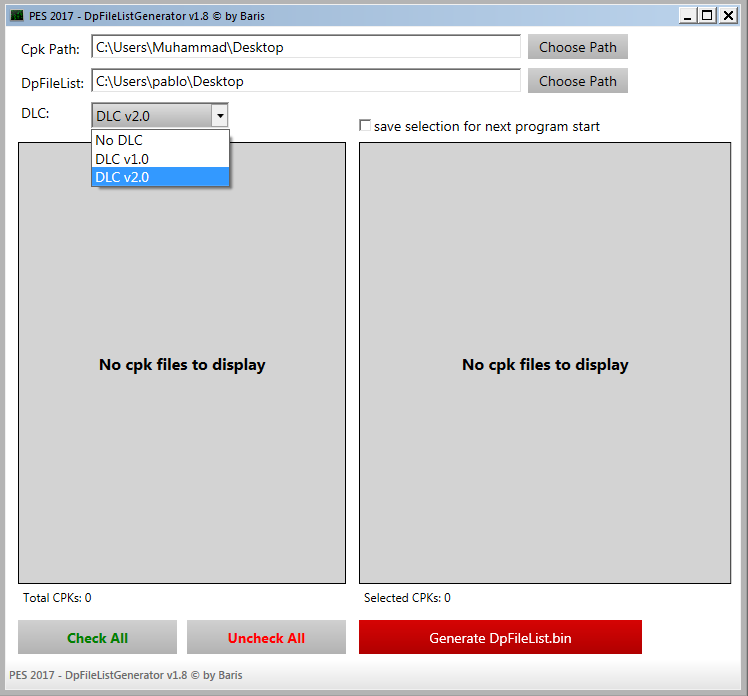Click into the Cpk Path input field

306,47
